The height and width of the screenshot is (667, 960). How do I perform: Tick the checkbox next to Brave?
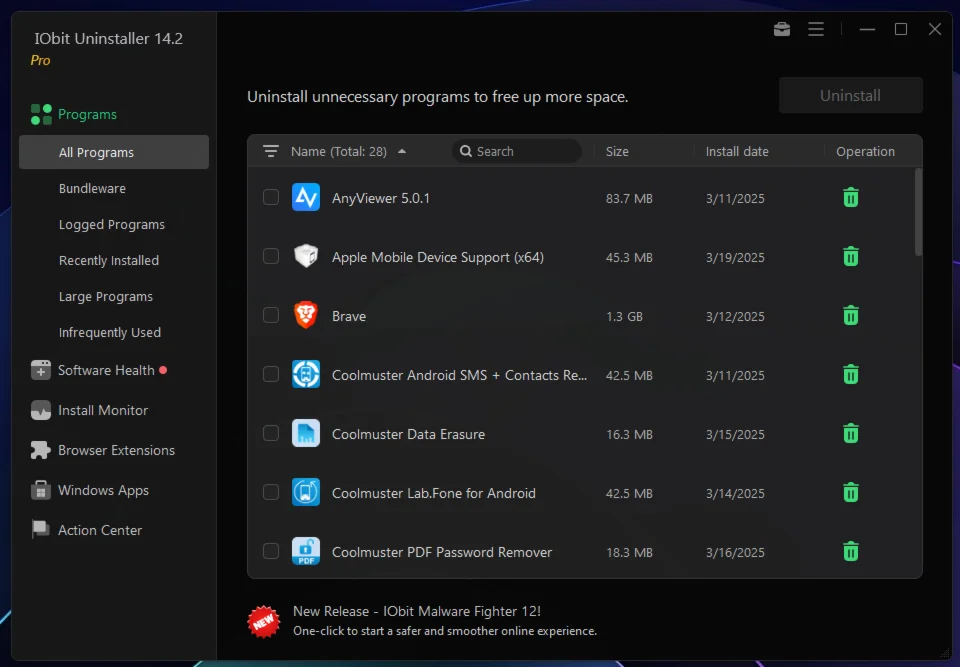271,315
